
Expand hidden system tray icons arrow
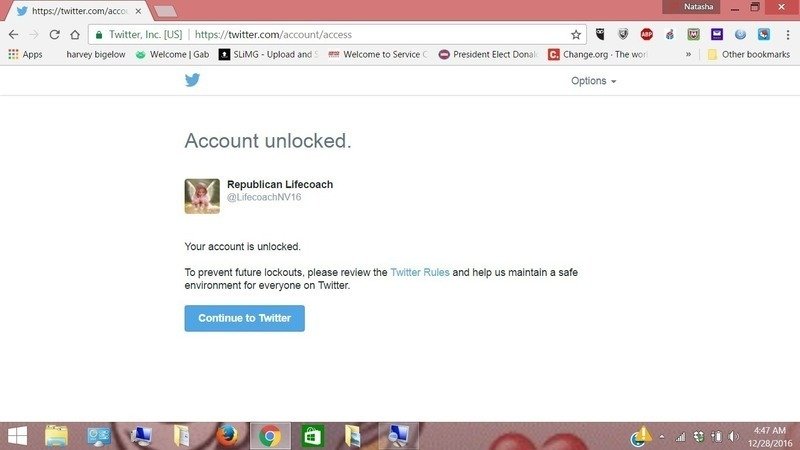tap(662, 437)
